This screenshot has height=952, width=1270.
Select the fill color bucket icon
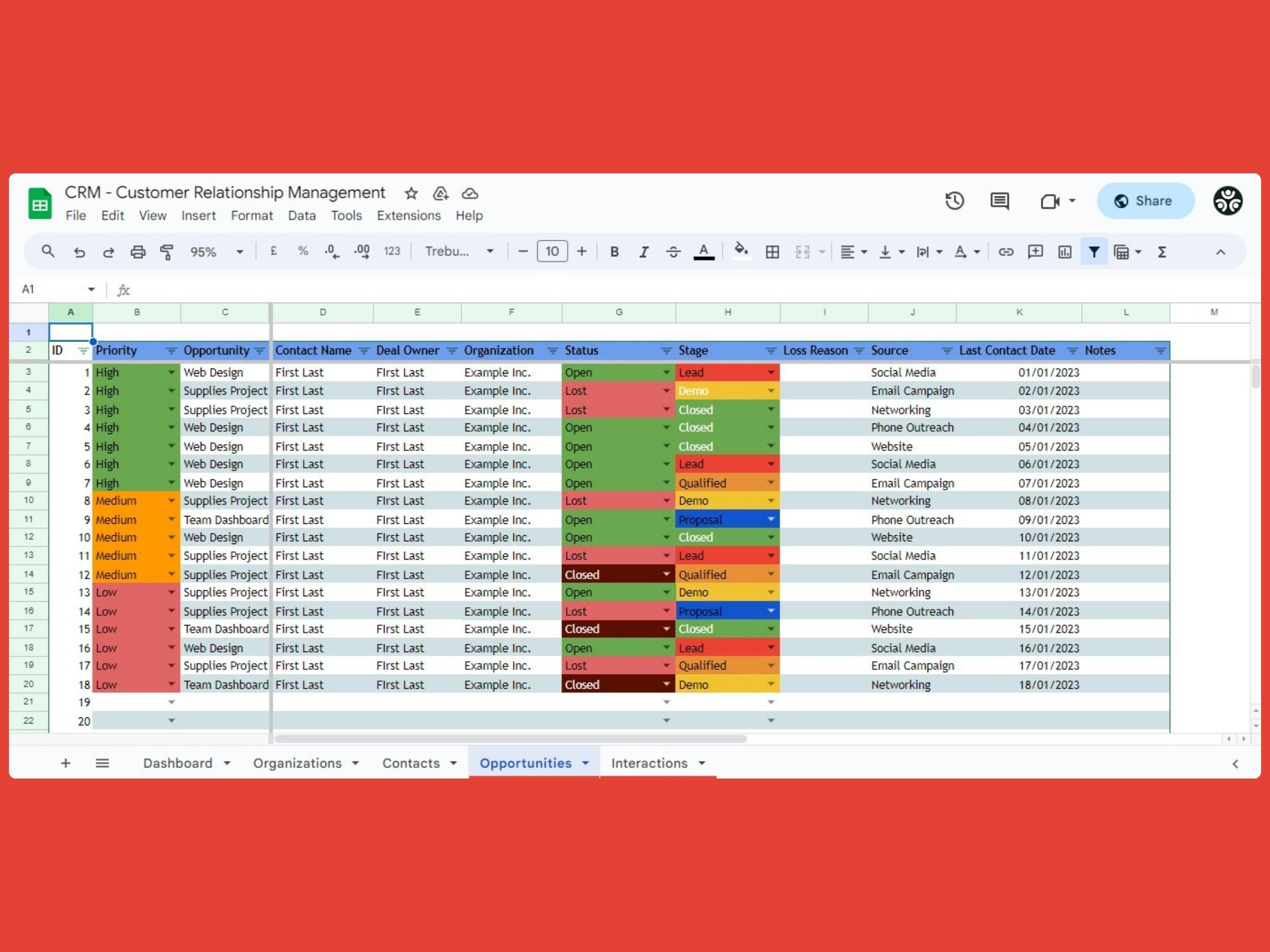[741, 251]
